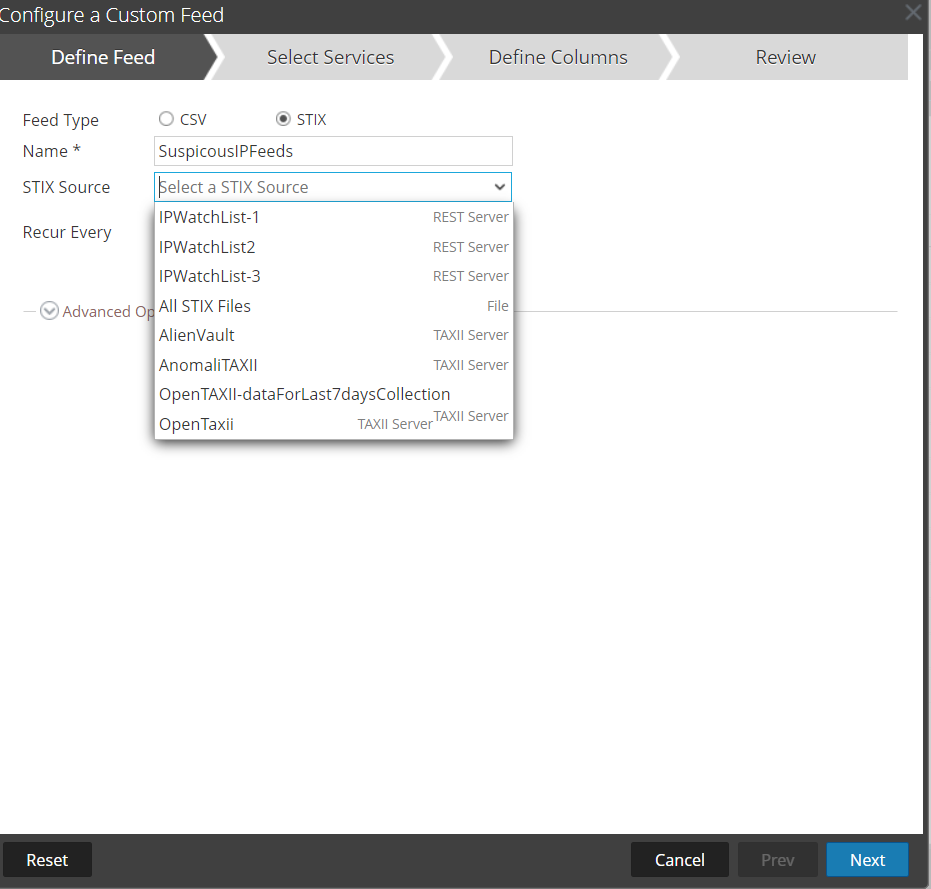Select the CSV feed type radio button

coord(166,119)
